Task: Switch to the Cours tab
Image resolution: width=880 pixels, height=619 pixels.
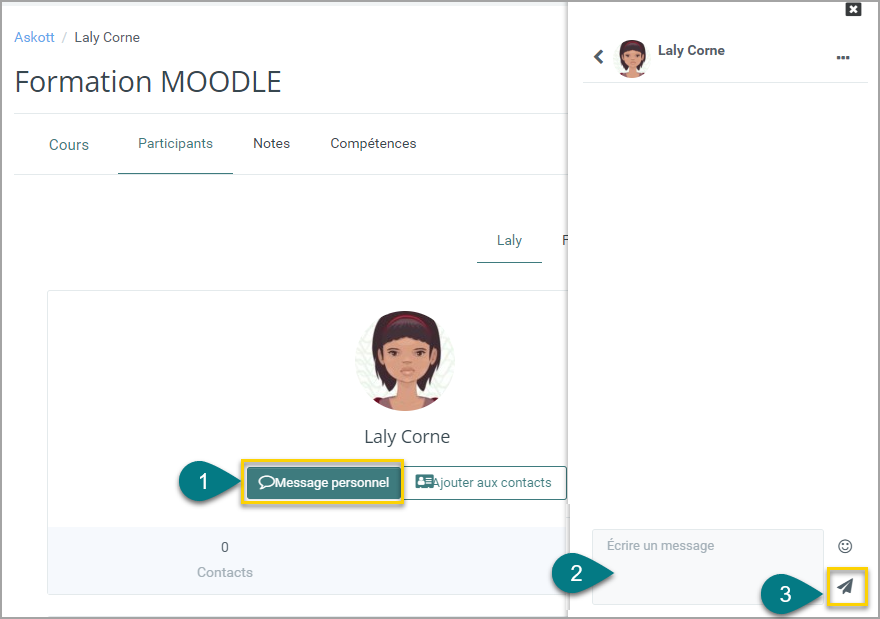Action: point(69,145)
